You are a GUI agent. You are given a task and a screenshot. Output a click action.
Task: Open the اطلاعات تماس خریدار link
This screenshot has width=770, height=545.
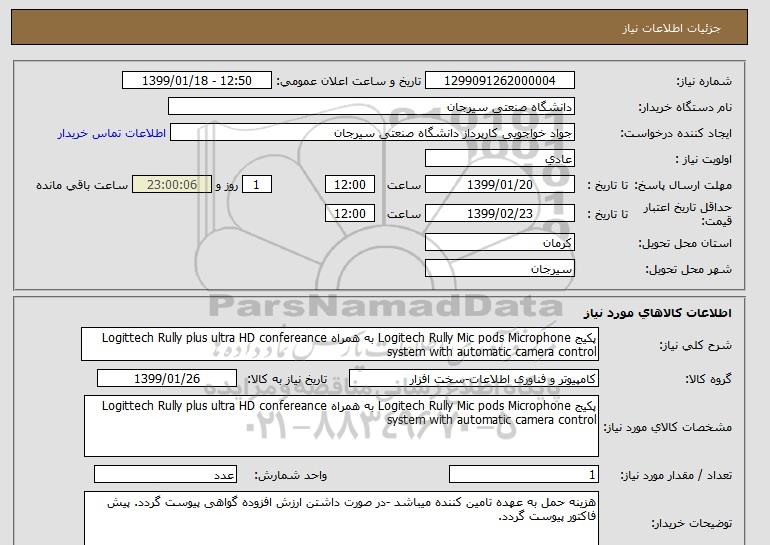(111, 133)
